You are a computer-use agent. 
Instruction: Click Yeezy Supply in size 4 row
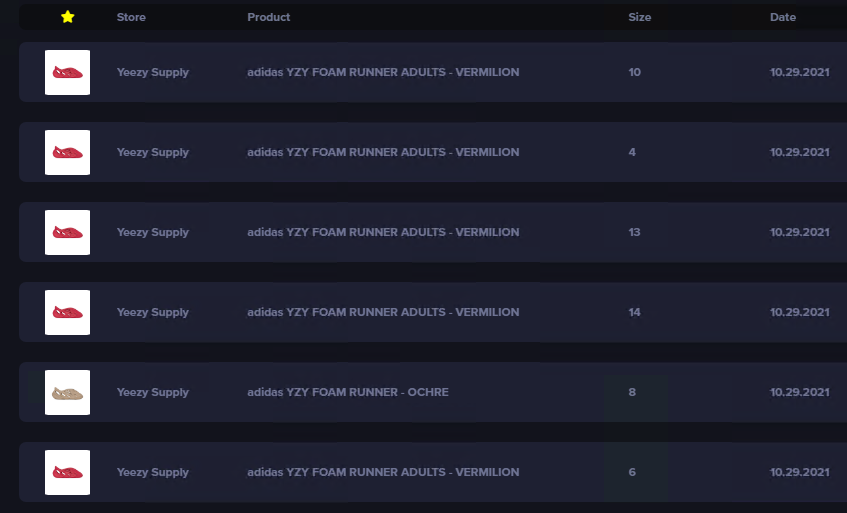pyautogui.click(x=153, y=152)
